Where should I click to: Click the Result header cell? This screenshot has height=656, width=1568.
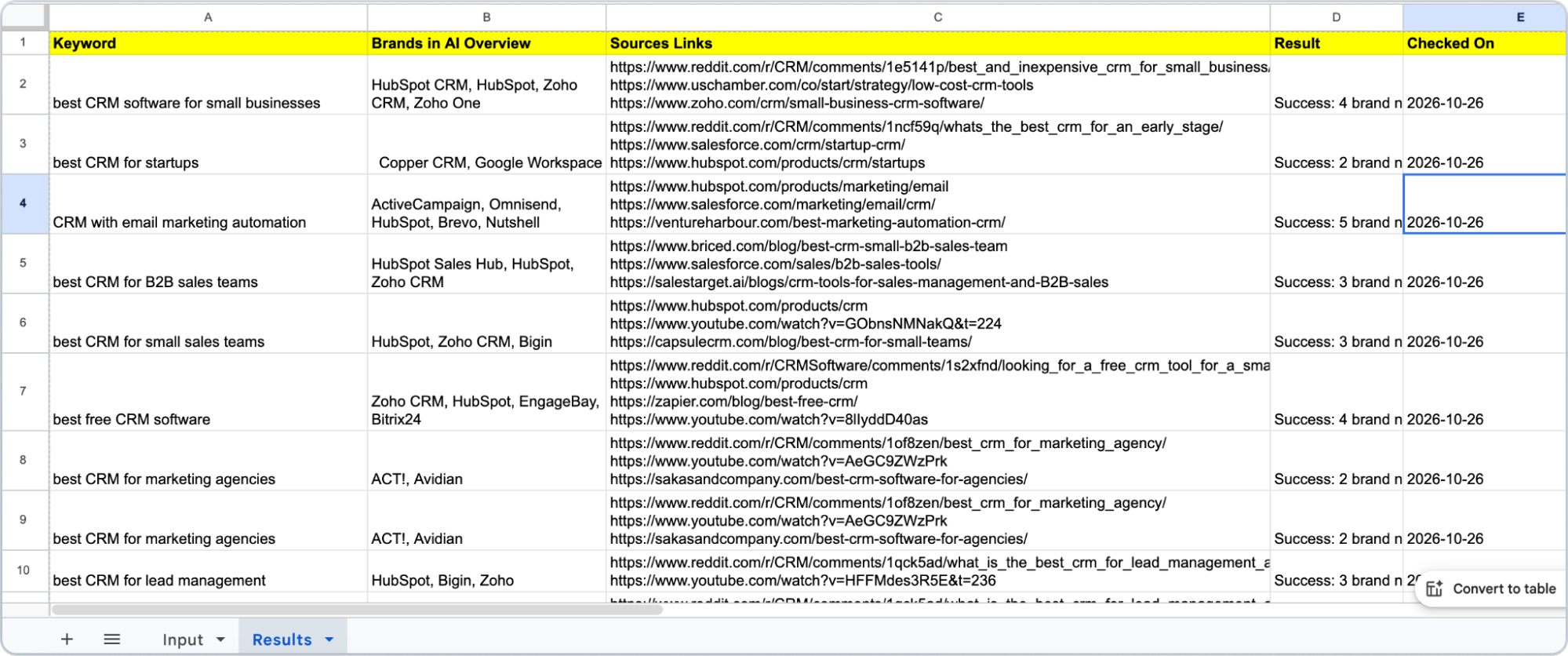[1336, 43]
